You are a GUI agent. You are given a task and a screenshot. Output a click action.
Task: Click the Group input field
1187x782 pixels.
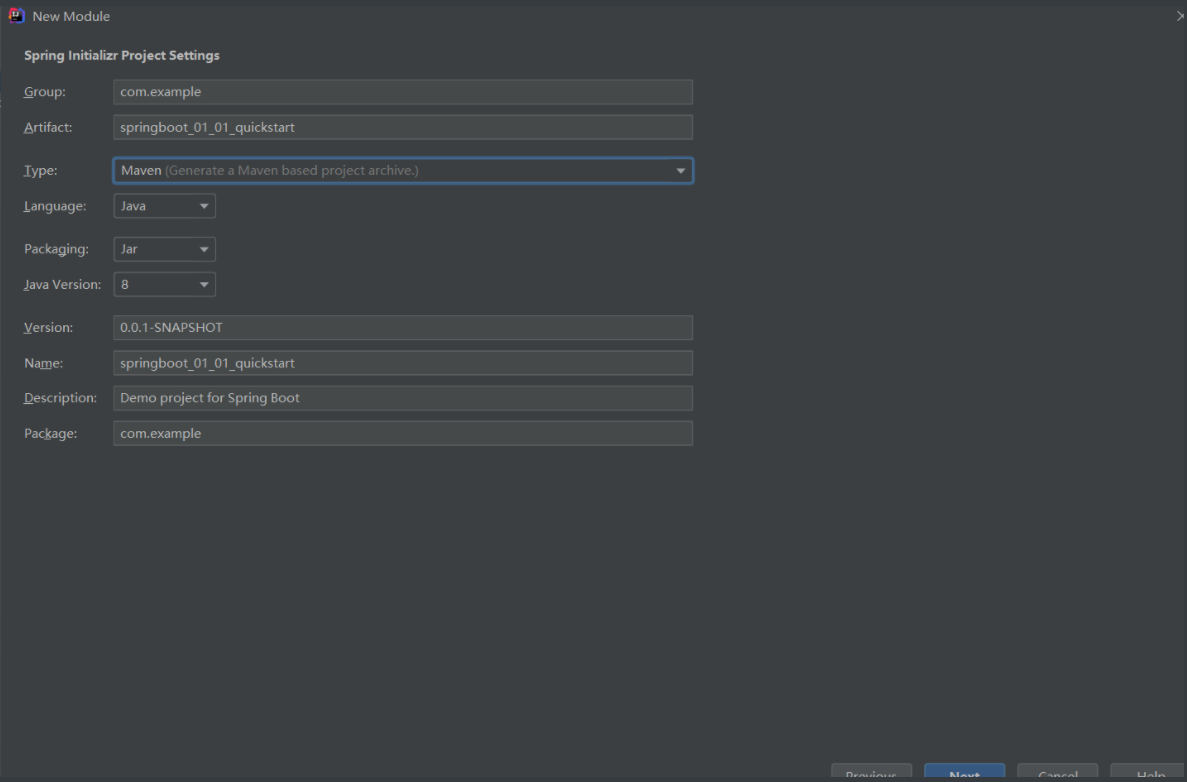(x=402, y=92)
